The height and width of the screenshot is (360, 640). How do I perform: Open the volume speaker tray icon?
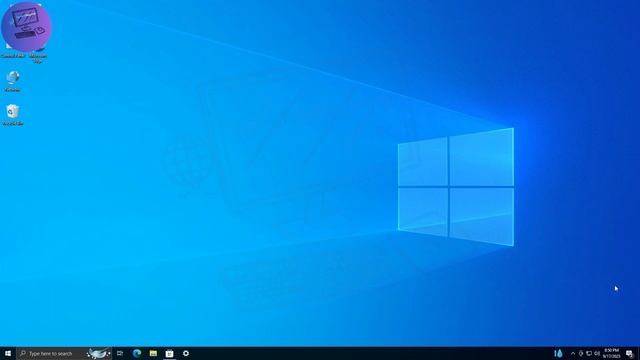[x=597, y=353]
